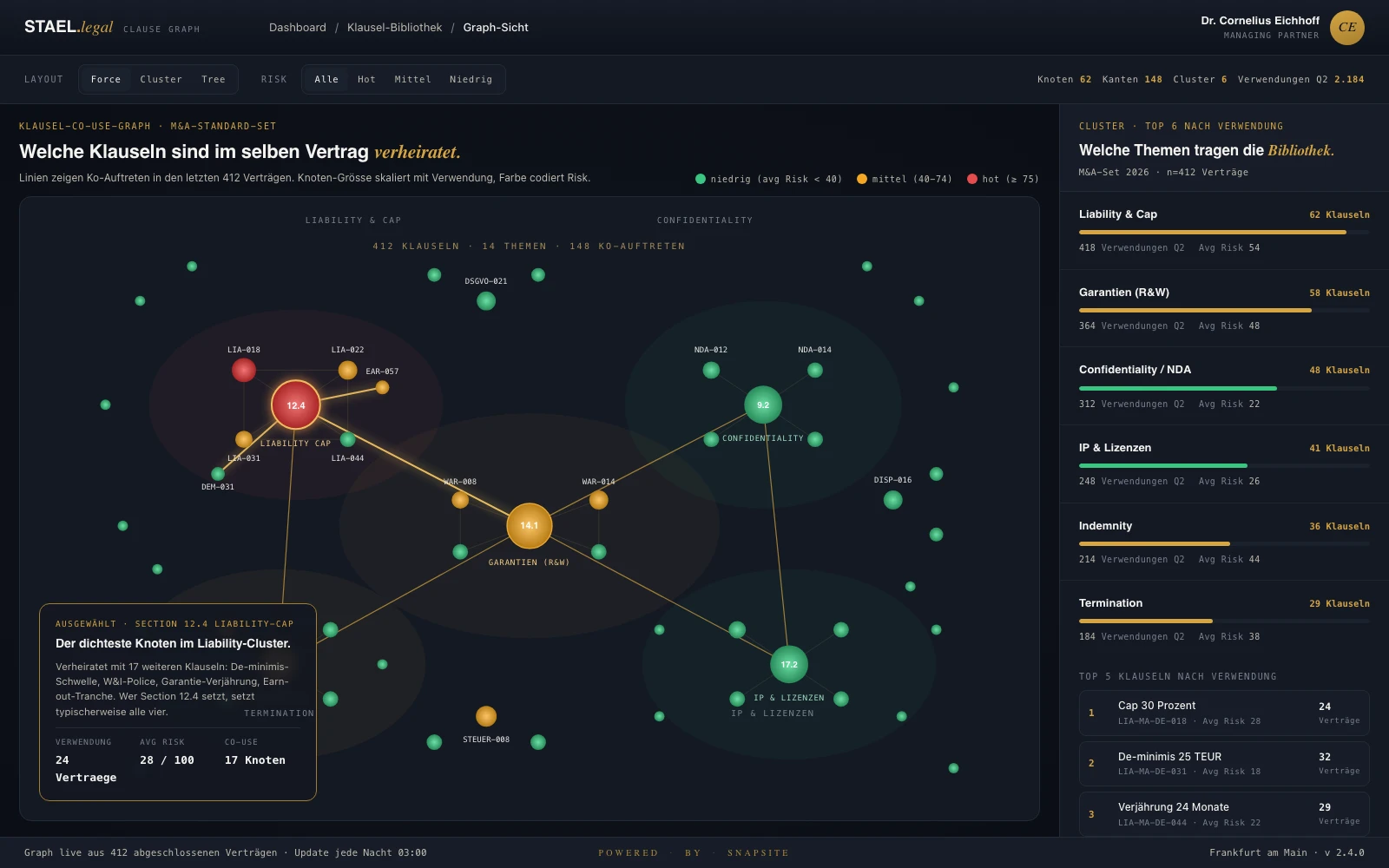Switch layout to Force
Image resolution: width=1389 pixels, height=868 pixels.
106,79
